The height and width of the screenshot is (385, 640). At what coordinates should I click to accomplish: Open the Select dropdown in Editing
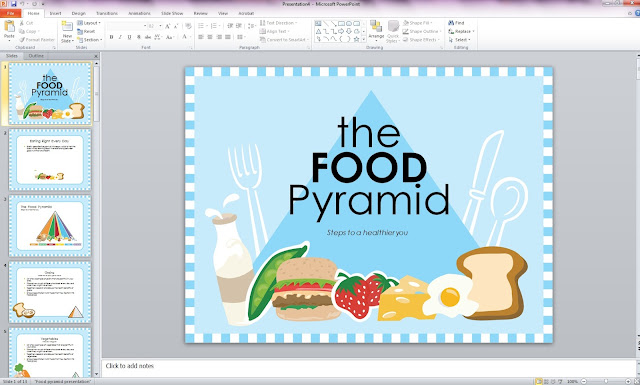pos(460,40)
